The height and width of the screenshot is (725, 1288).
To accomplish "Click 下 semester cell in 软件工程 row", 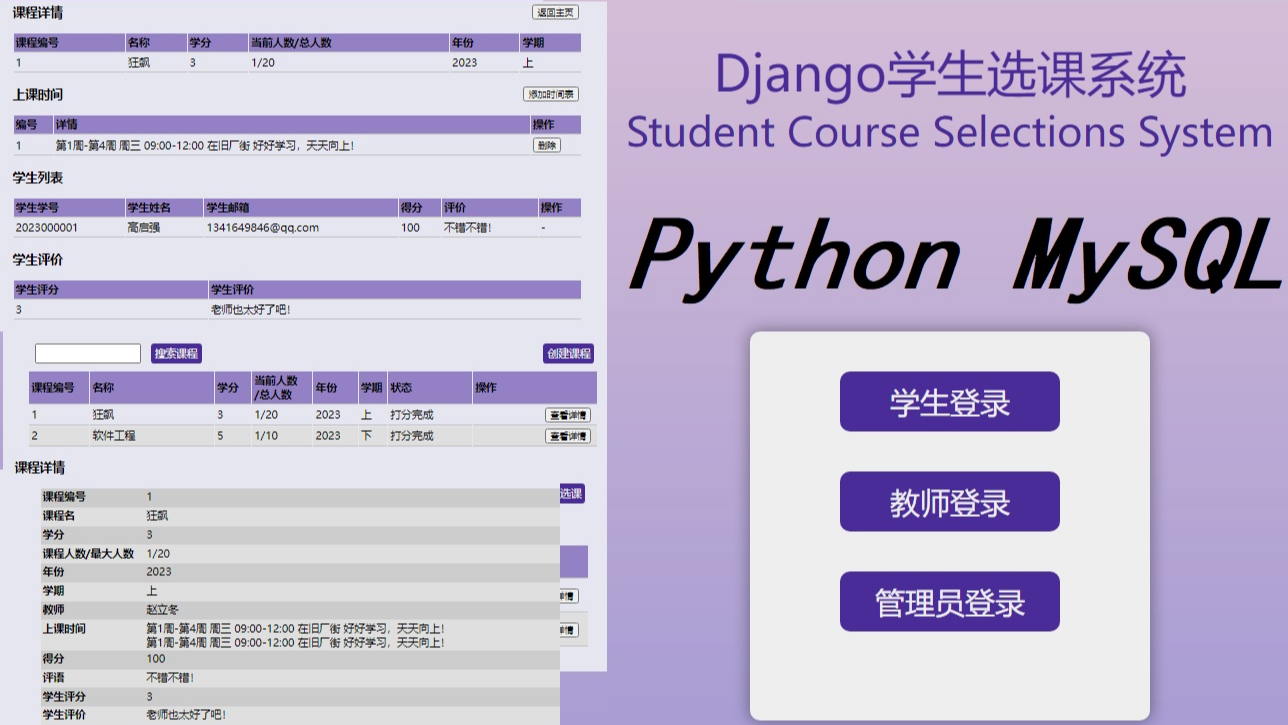I will coord(366,436).
